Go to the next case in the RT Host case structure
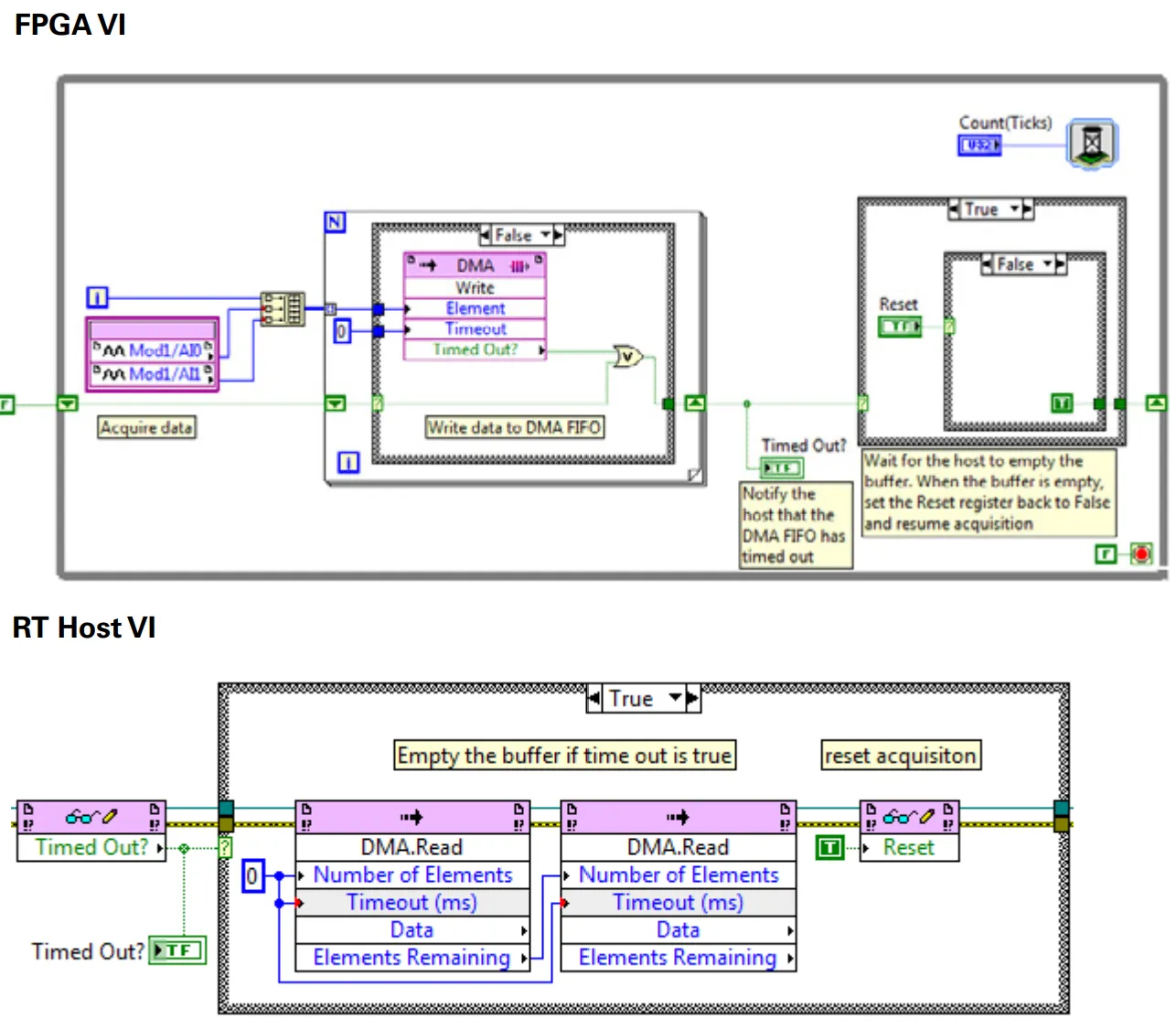 [692, 699]
